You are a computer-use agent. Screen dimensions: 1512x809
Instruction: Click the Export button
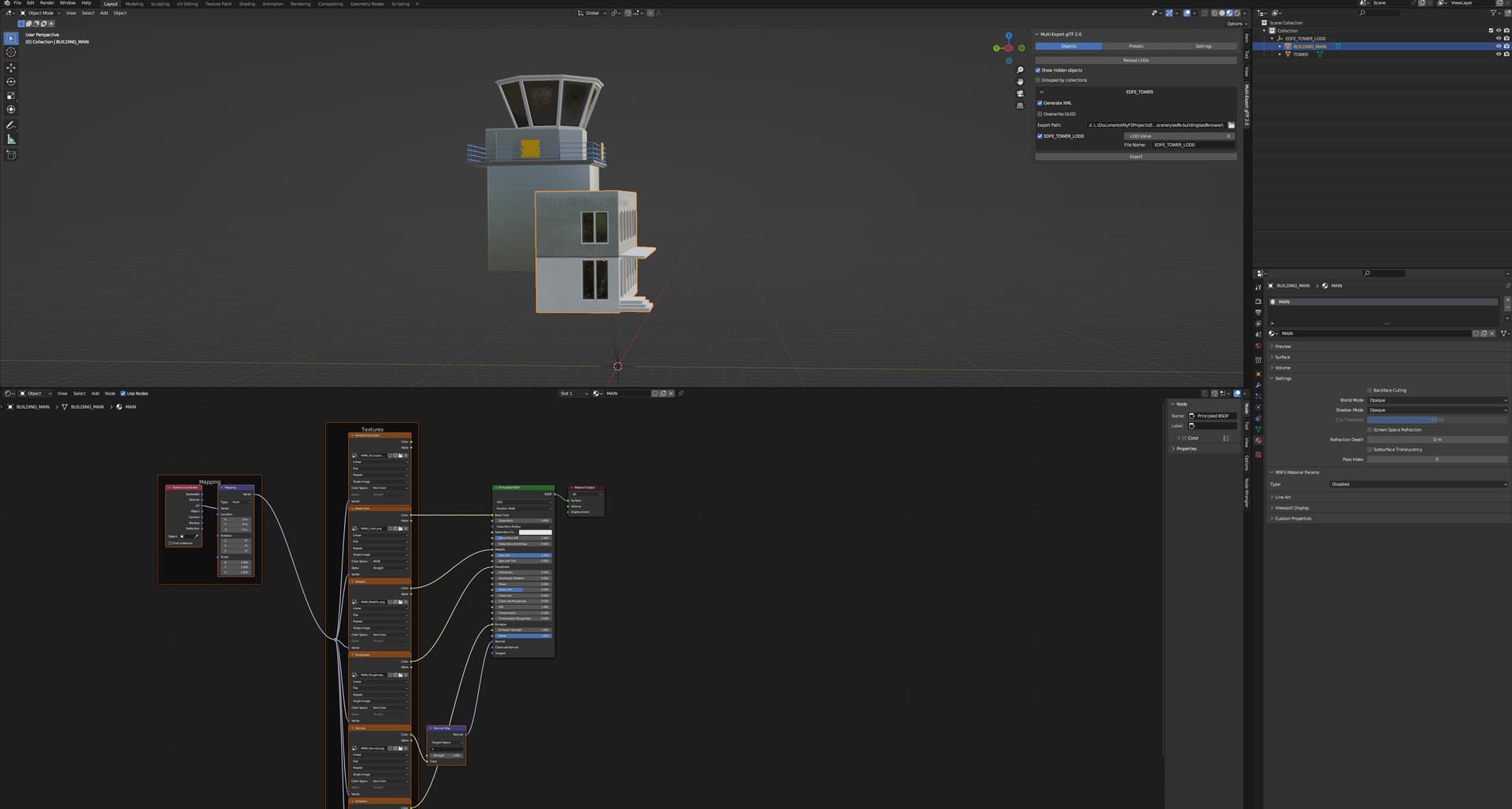[x=1136, y=157]
